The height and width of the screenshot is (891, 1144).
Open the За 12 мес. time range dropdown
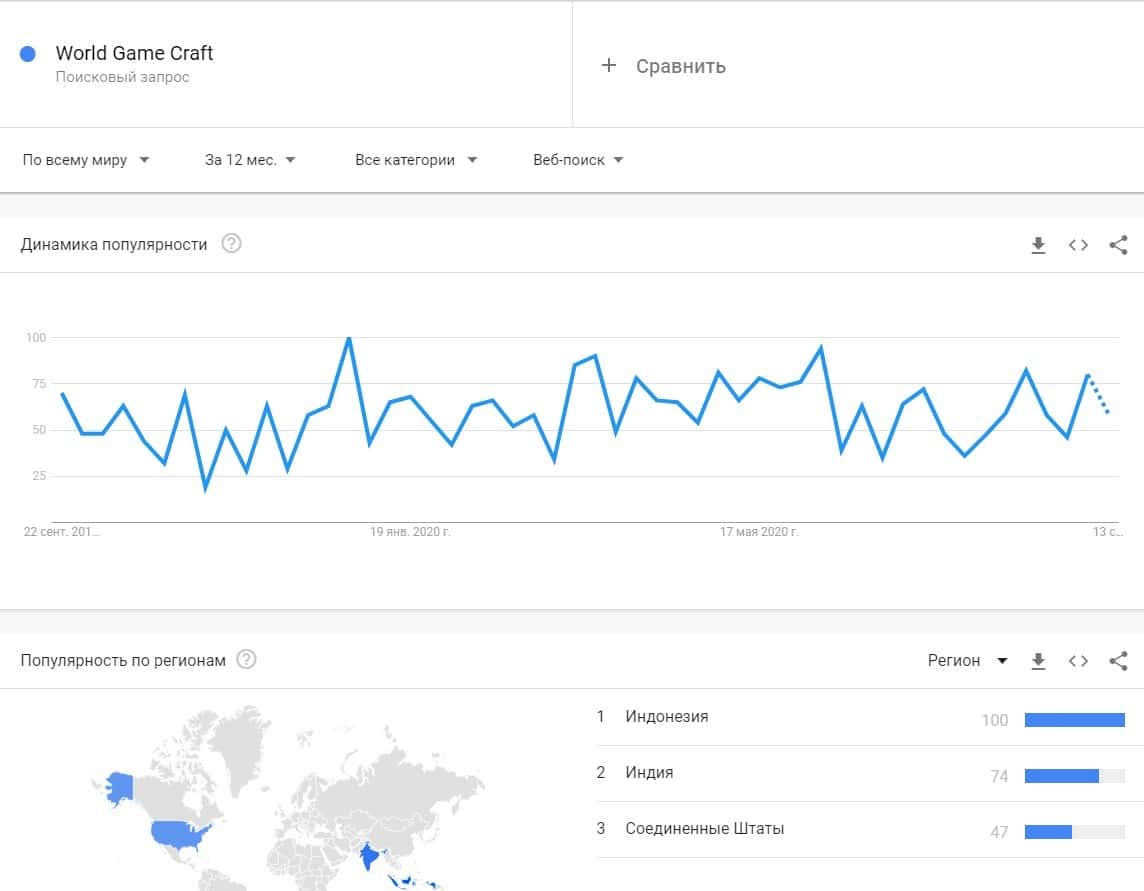pyautogui.click(x=250, y=160)
